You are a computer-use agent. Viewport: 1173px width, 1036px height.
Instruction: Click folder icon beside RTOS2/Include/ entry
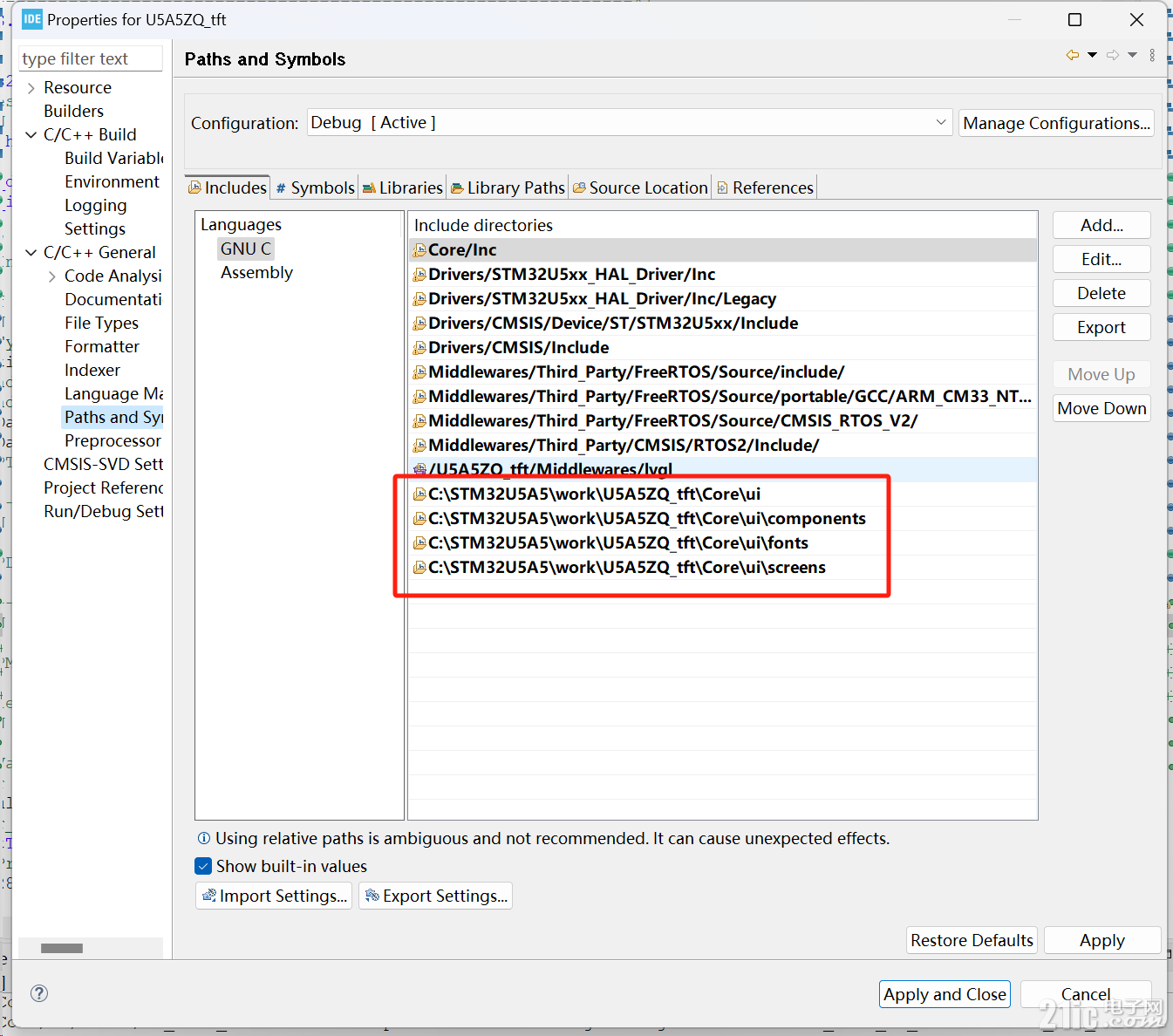[x=419, y=446]
